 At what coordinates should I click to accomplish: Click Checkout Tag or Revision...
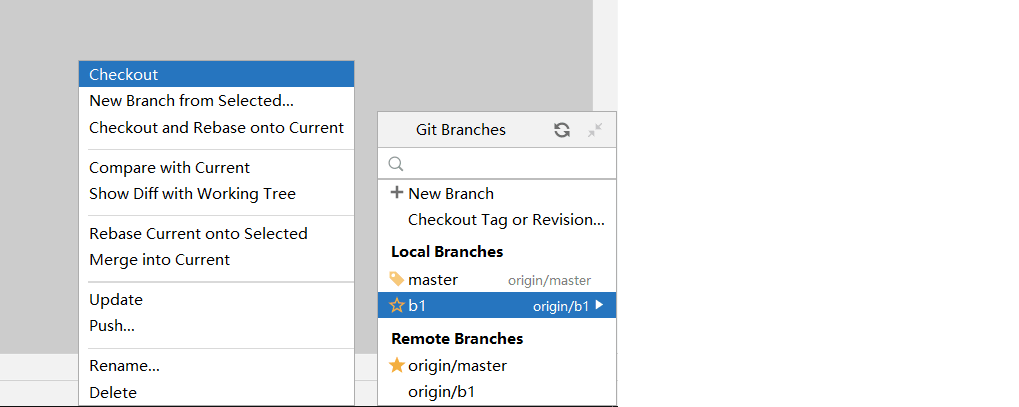[506, 219]
